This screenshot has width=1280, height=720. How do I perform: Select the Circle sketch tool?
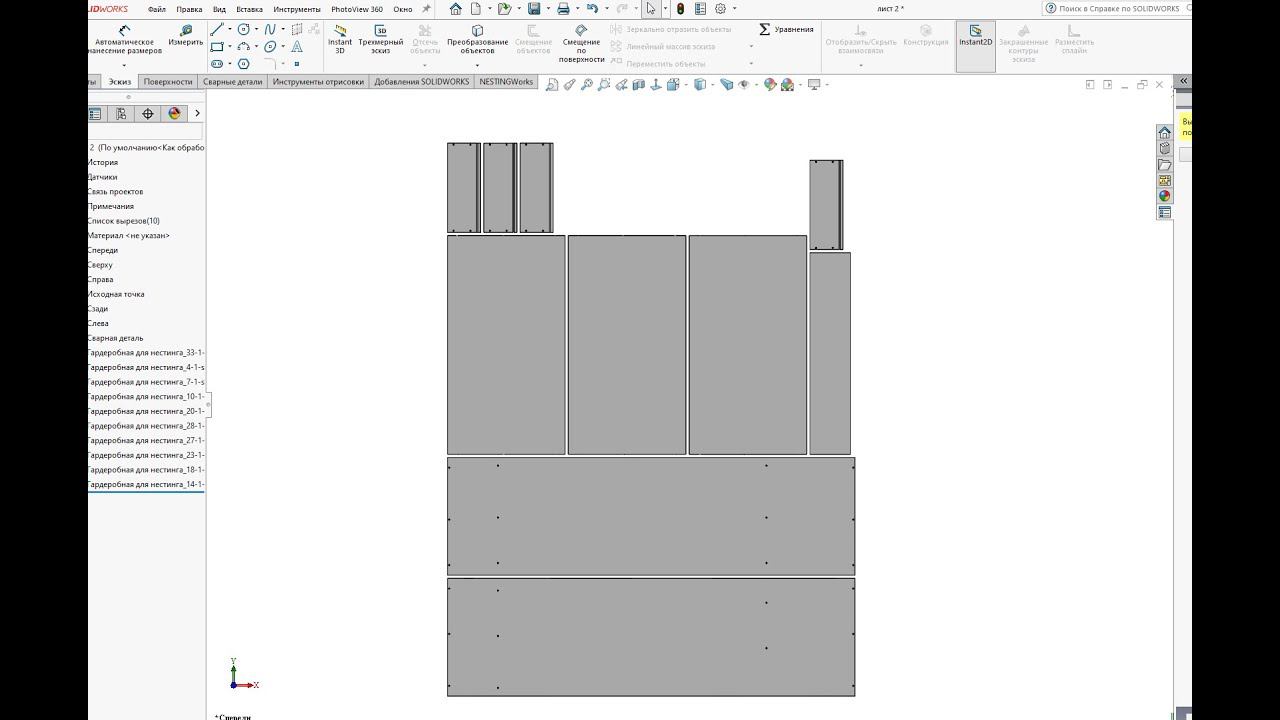[243, 30]
